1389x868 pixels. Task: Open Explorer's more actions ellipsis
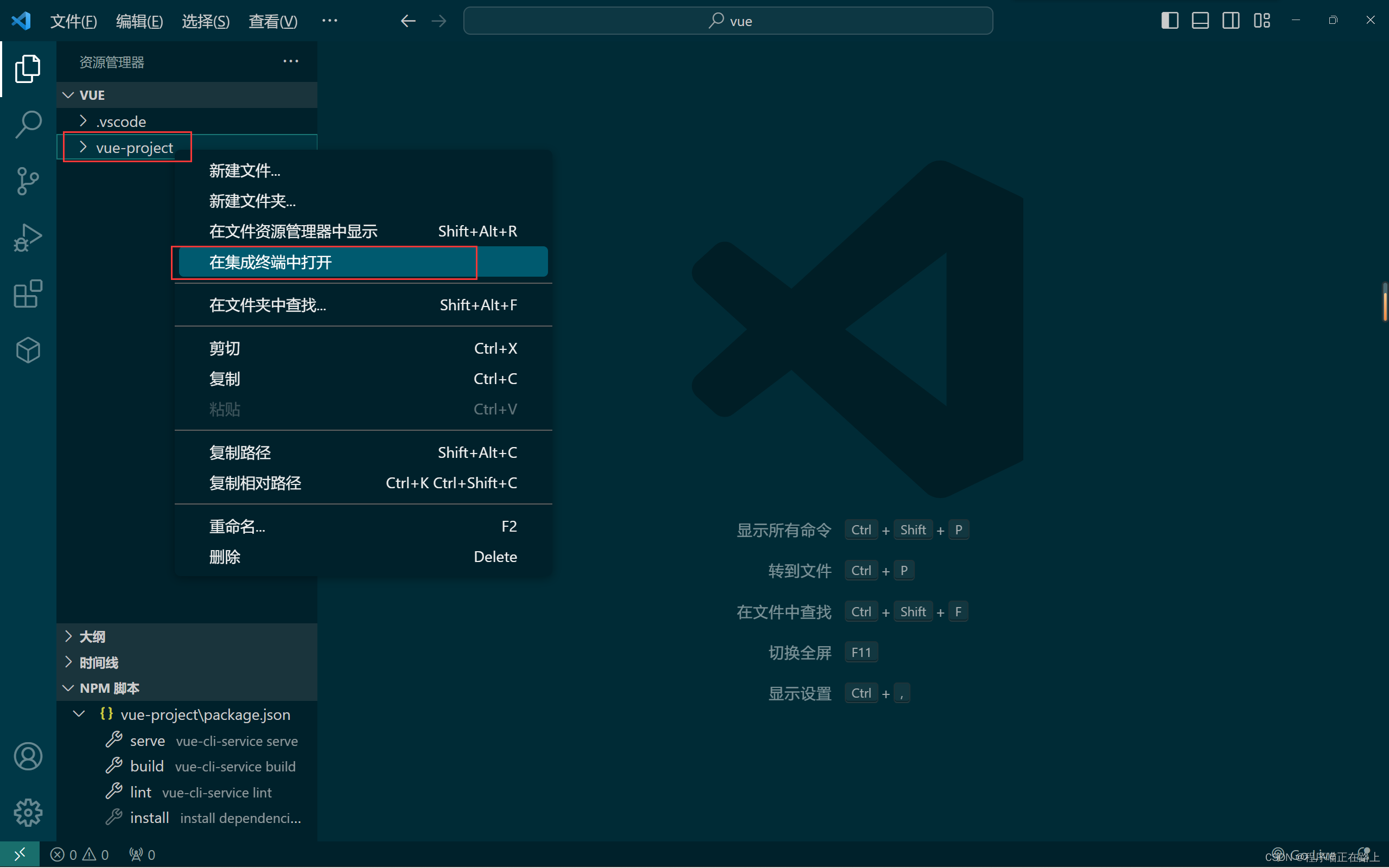pos(290,61)
